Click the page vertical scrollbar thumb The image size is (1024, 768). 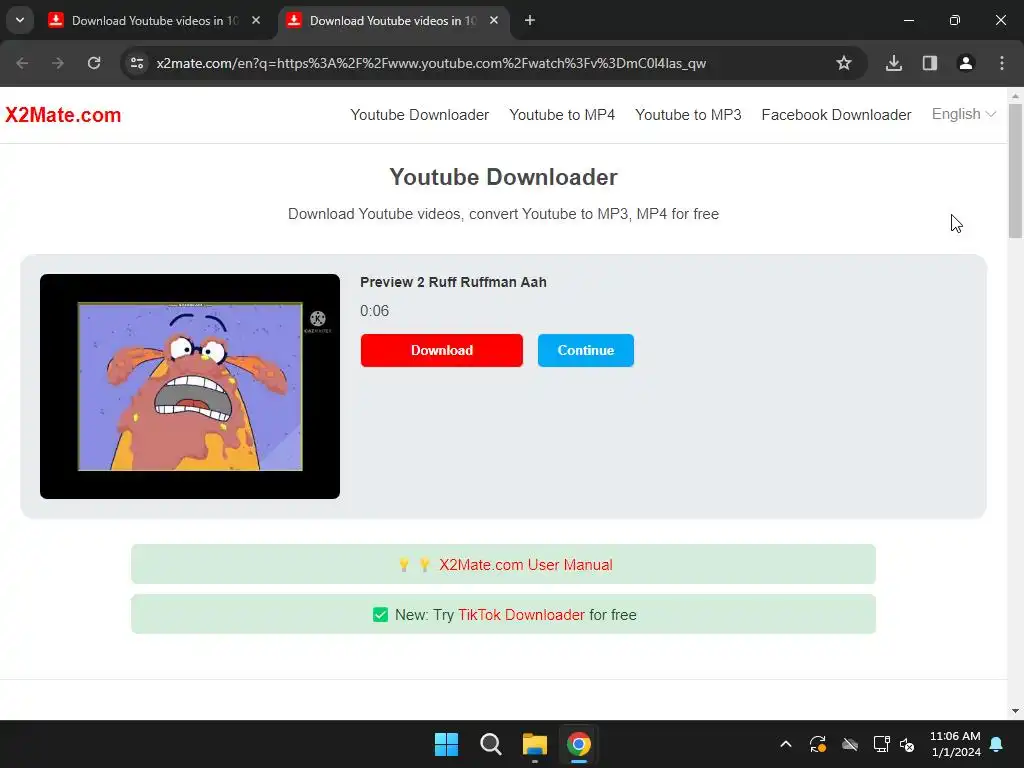tap(1016, 171)
